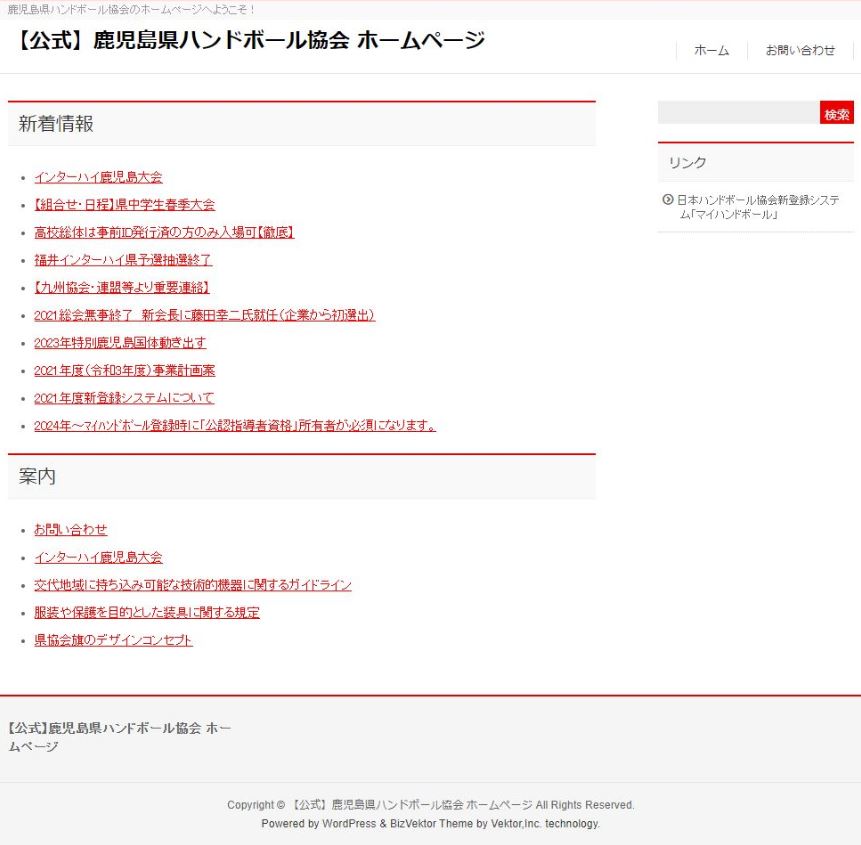Click the footer site name 【公式】鹿児島県ハンドボール協会
The height and width of the screenshot is (845, 861).
(120, 737)
